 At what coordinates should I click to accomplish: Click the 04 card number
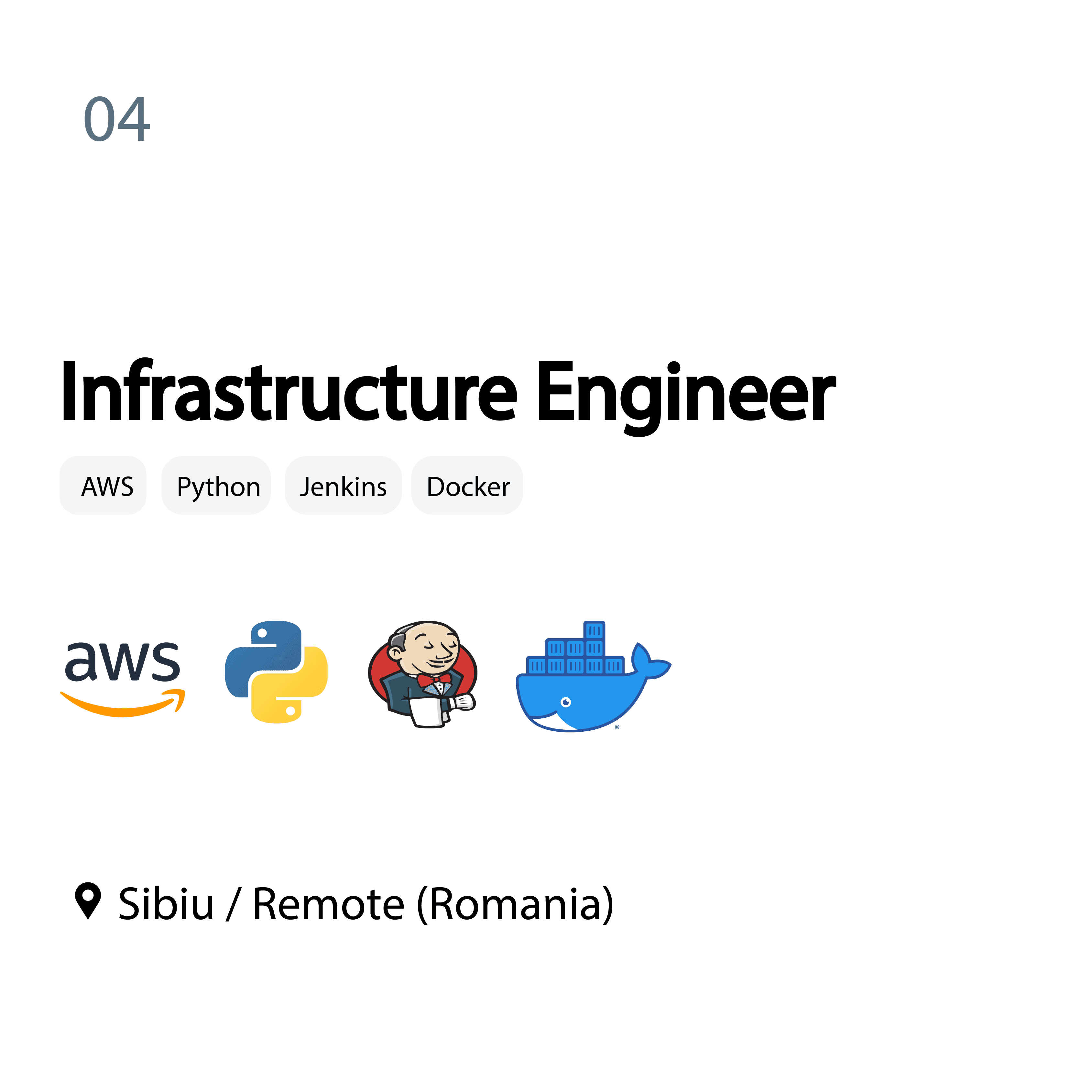[x=117, y=119]
